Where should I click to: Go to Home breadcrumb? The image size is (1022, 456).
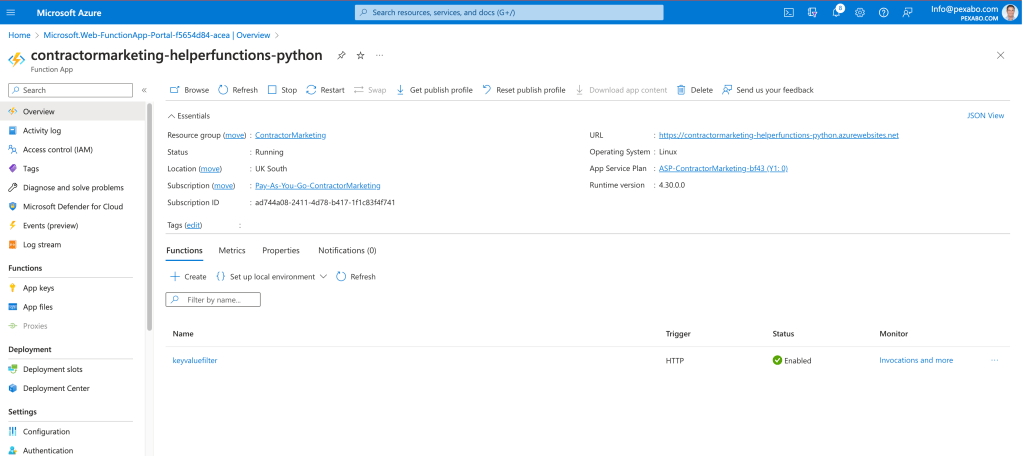tap(19, 35)
